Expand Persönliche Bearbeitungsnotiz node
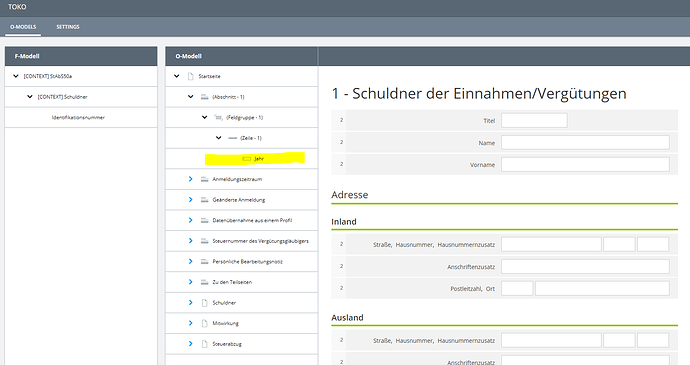690x365 pixels. point(191,262)
